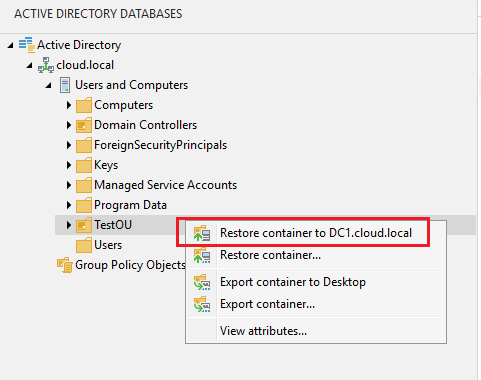Screen dimensions: 481x380
Task: Select the Keys container label
Action: (106, 165)
